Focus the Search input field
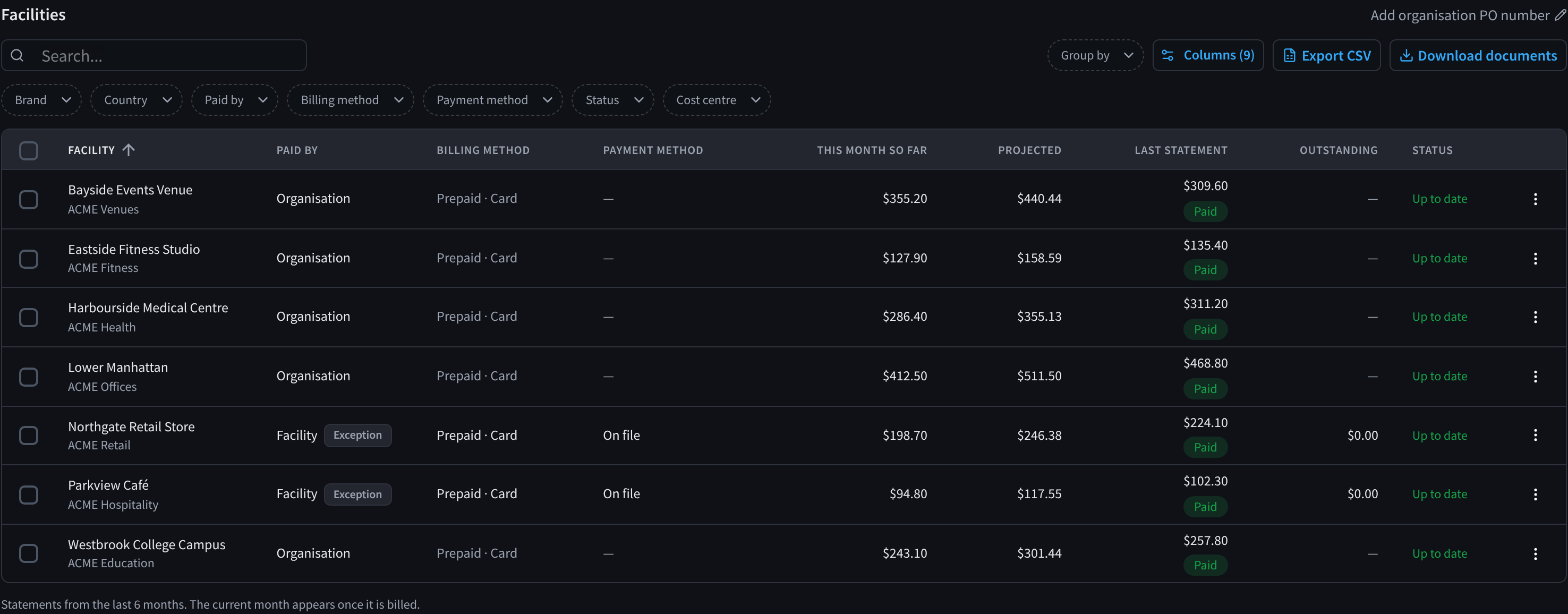This screenshot has width=1568, height=614. [154, 55]
